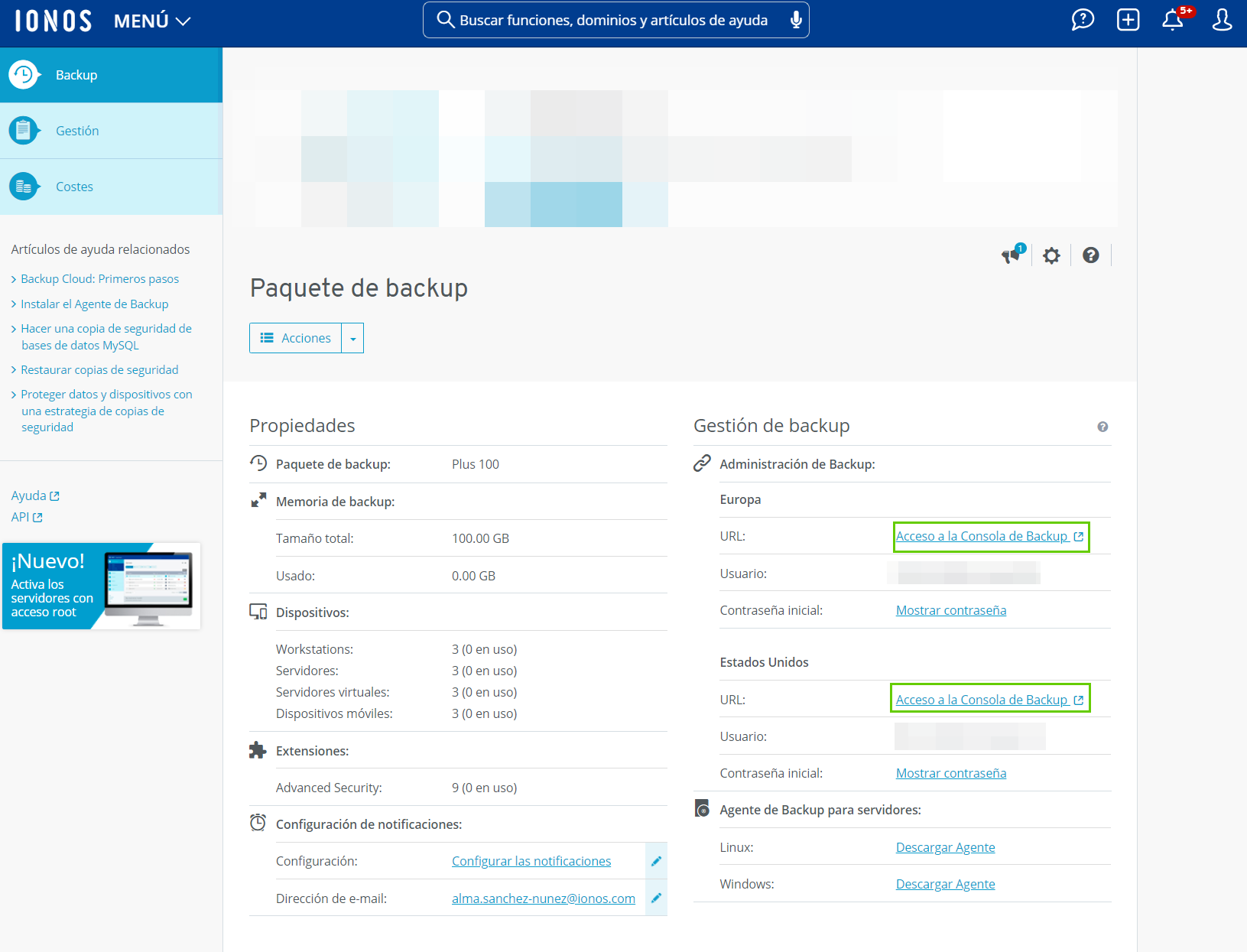Click the Extensiones puzzle piece icon

coord(258,750)
